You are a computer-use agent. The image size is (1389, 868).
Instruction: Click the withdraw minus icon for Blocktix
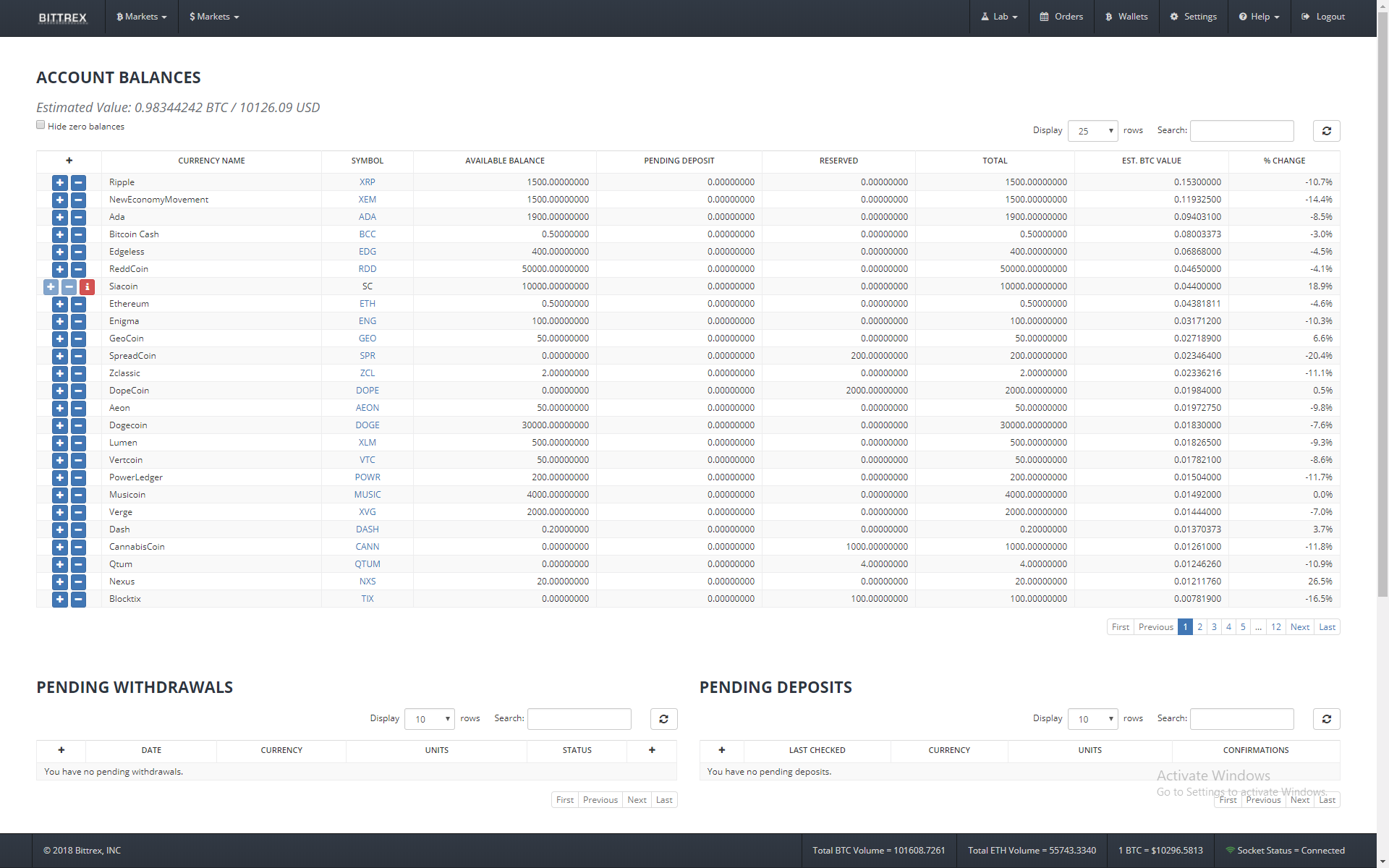coord(78,600)
